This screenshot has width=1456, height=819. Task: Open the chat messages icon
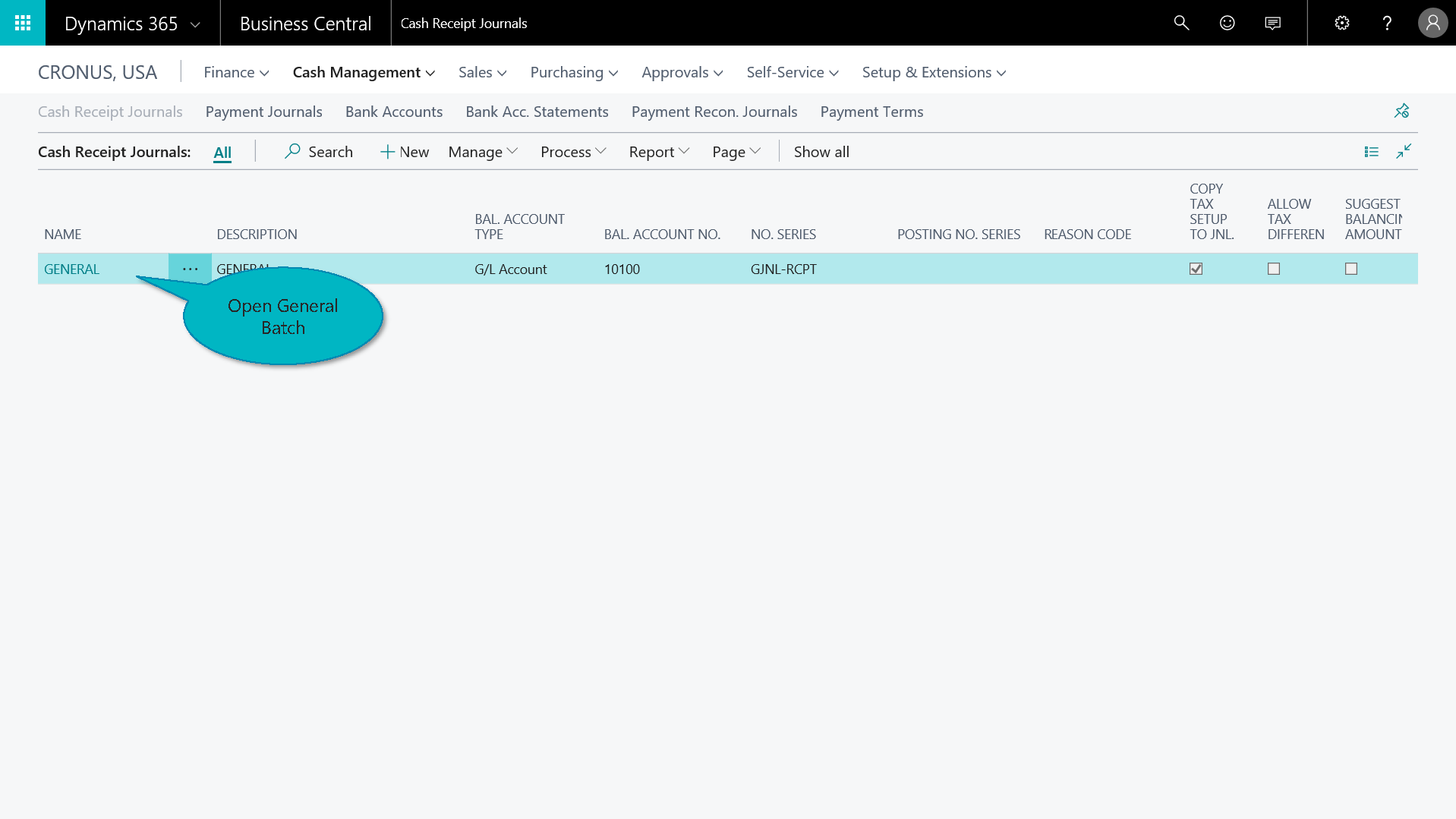click(1273, 23)
